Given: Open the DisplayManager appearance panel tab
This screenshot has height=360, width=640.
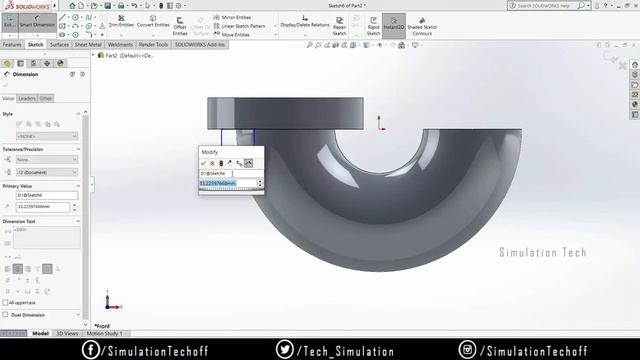Looking at the screenshot, I should coord(60,63).
